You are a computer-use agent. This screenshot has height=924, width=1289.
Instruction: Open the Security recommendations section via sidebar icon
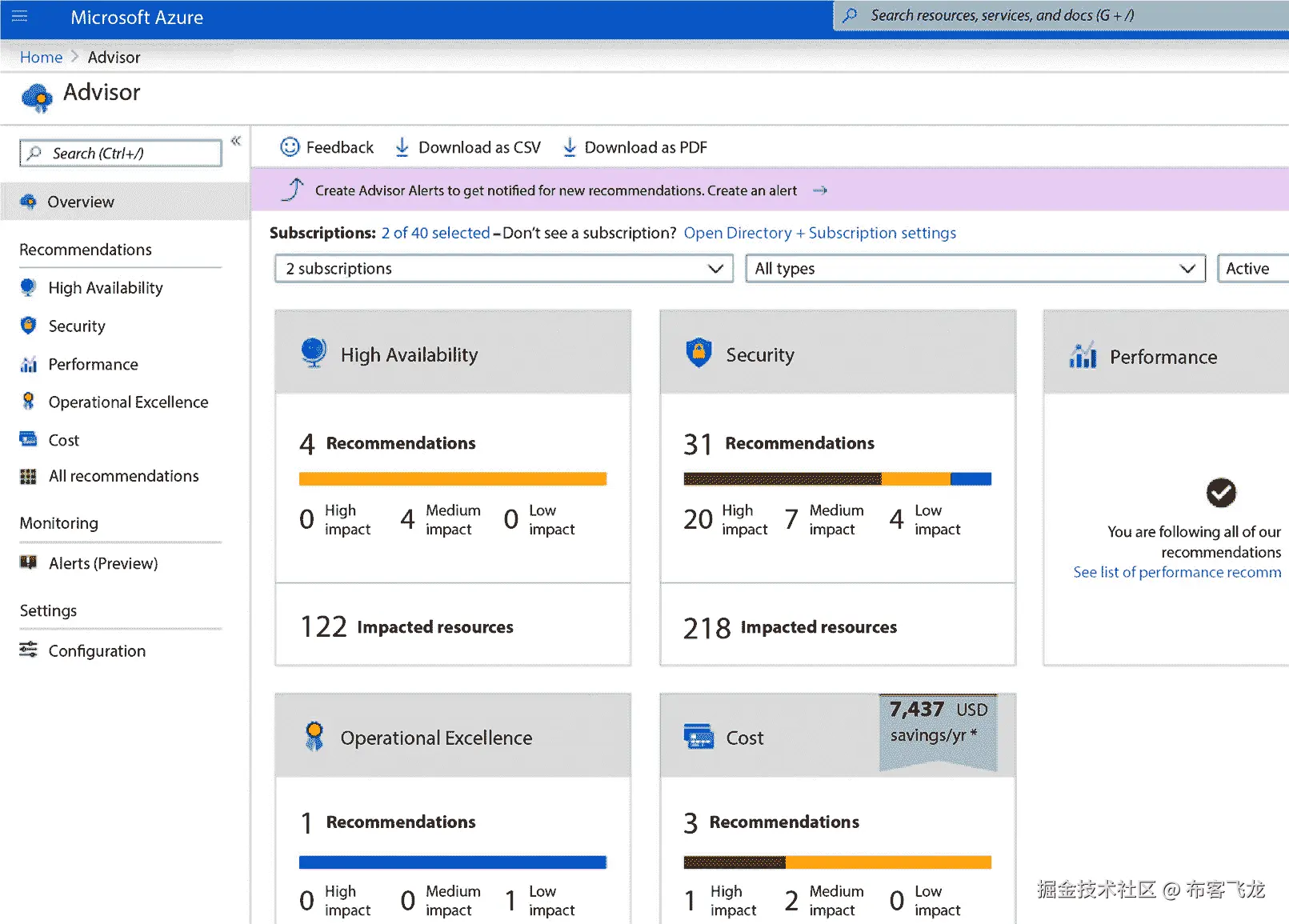coord(28,326)
